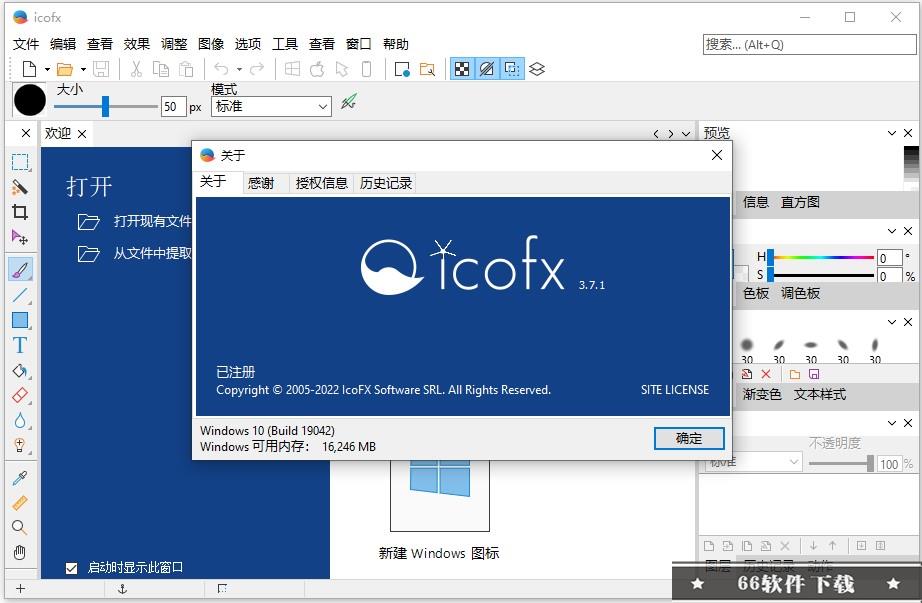The image size is (922, 603).
Task: Select the Rectangle shape tool
Action: [x=20, y=320]
